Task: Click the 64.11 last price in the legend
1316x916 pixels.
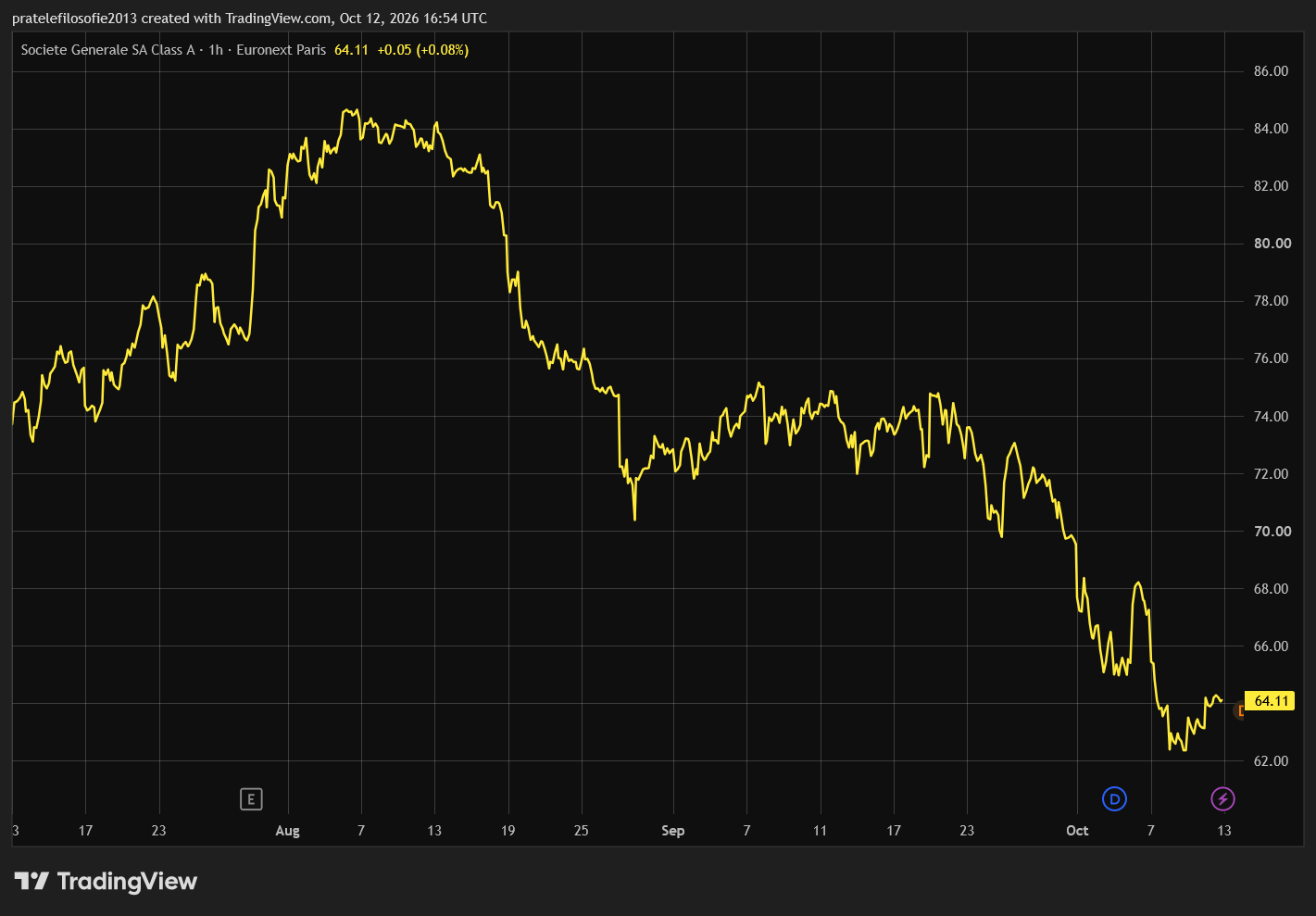Action: [351, 50]
